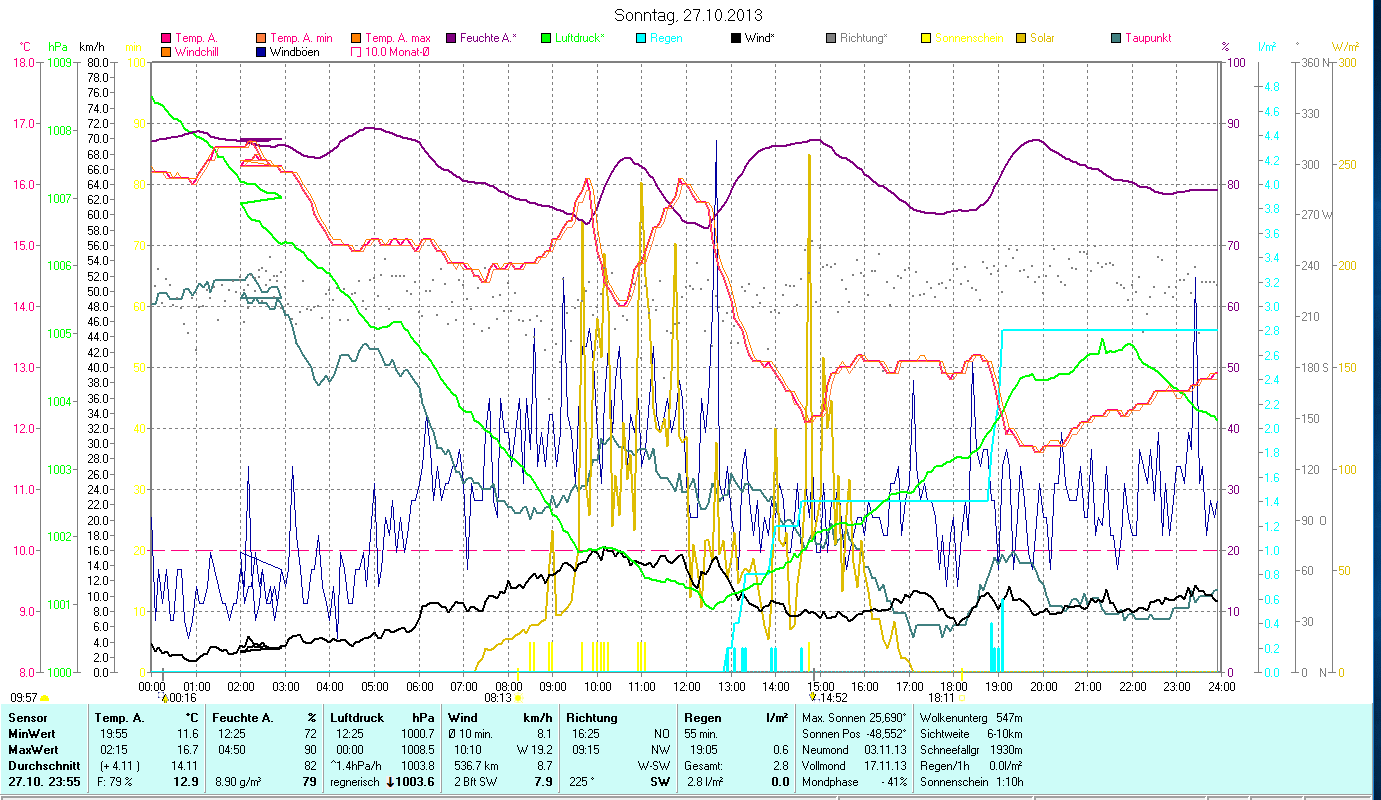The width and height of the screenshot is (1381, 800).
Task: Click the gold Solar legend swatch
Action: 1021,38
